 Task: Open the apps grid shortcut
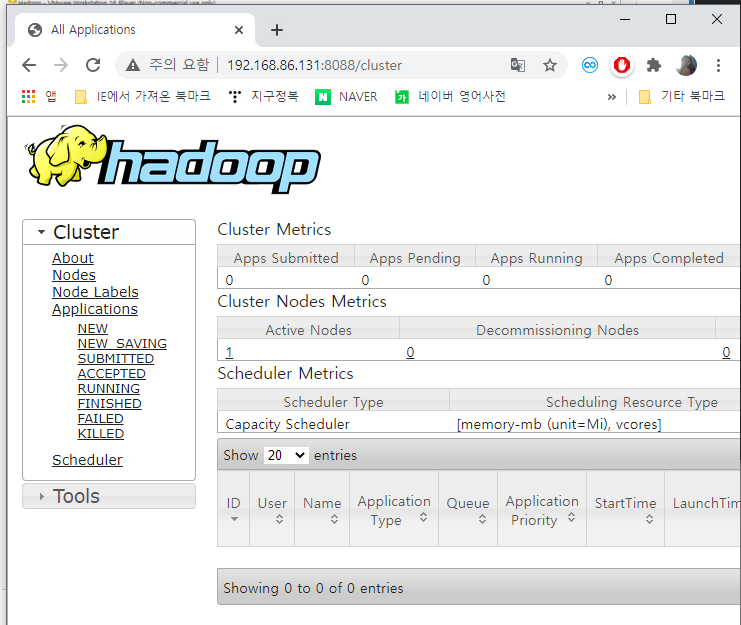coord(39,97)
